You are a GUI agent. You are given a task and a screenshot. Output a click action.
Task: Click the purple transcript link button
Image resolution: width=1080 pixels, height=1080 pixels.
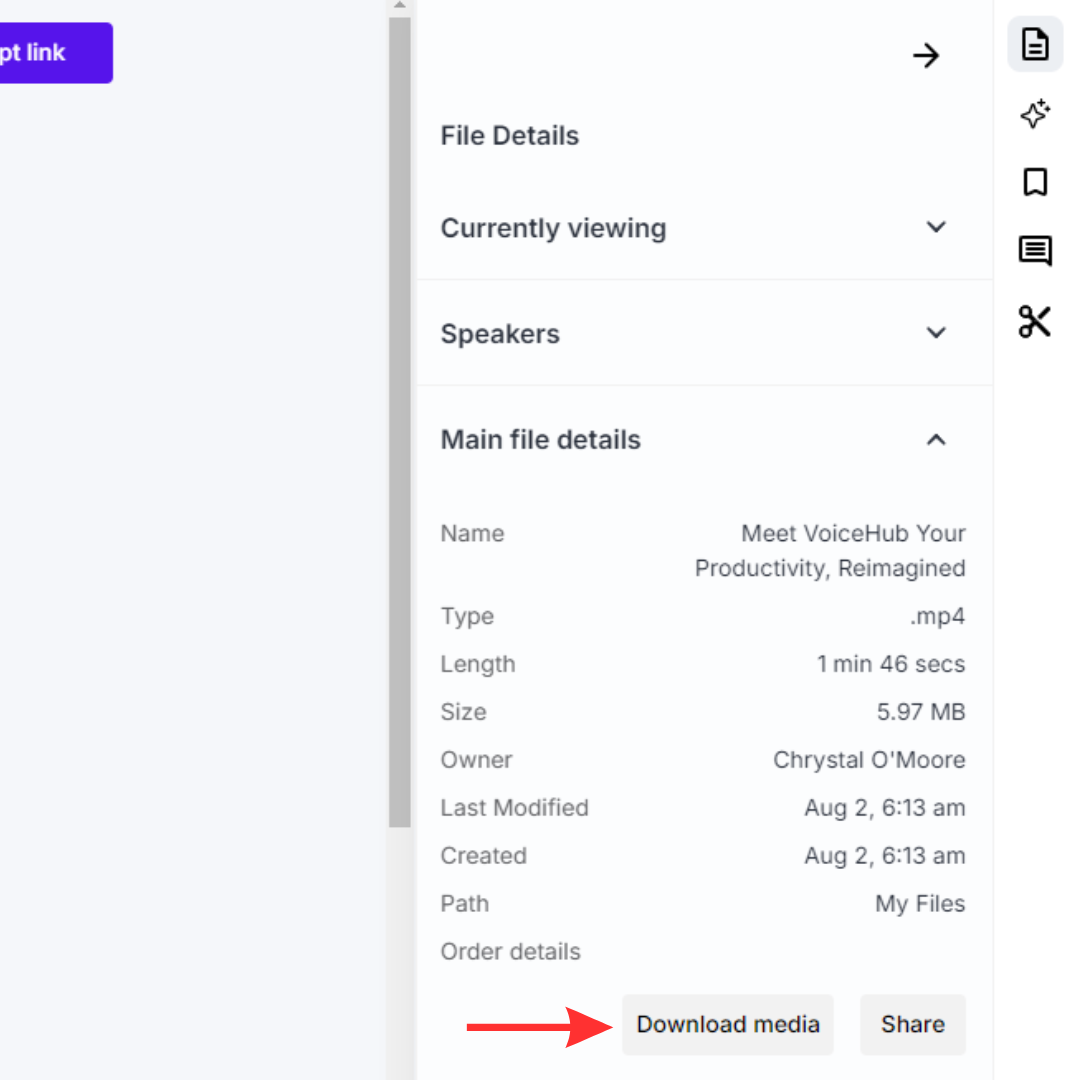pos(55,53)
